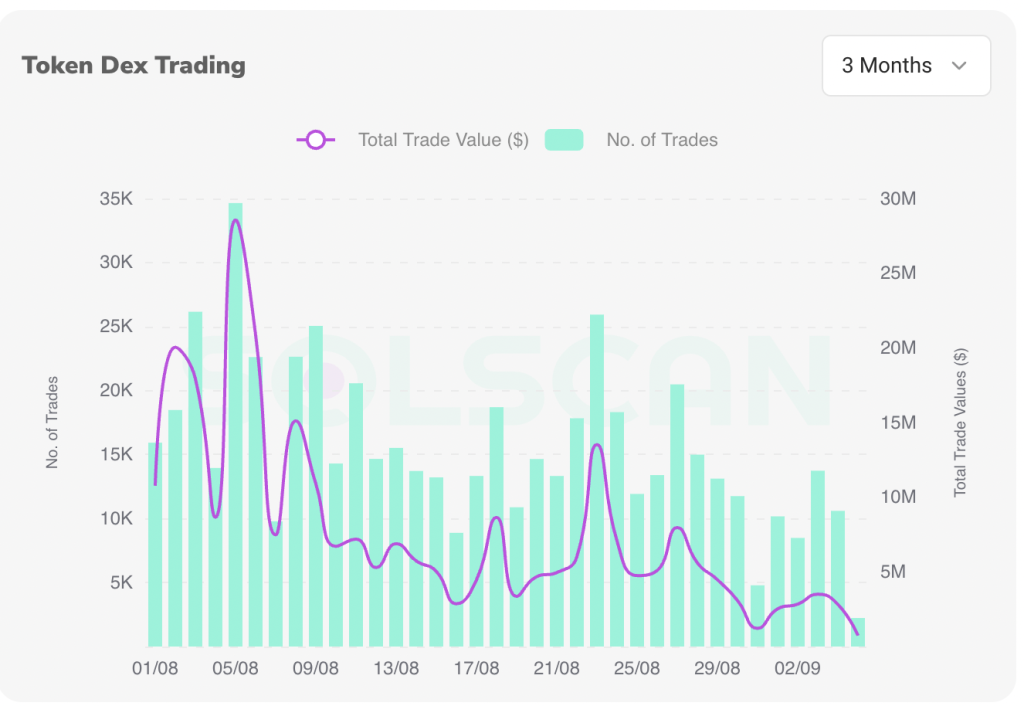This screenshot has height=706, width=1024.
Task: Expand the period selector to change timeframe
Action: (x=905, y=65)
